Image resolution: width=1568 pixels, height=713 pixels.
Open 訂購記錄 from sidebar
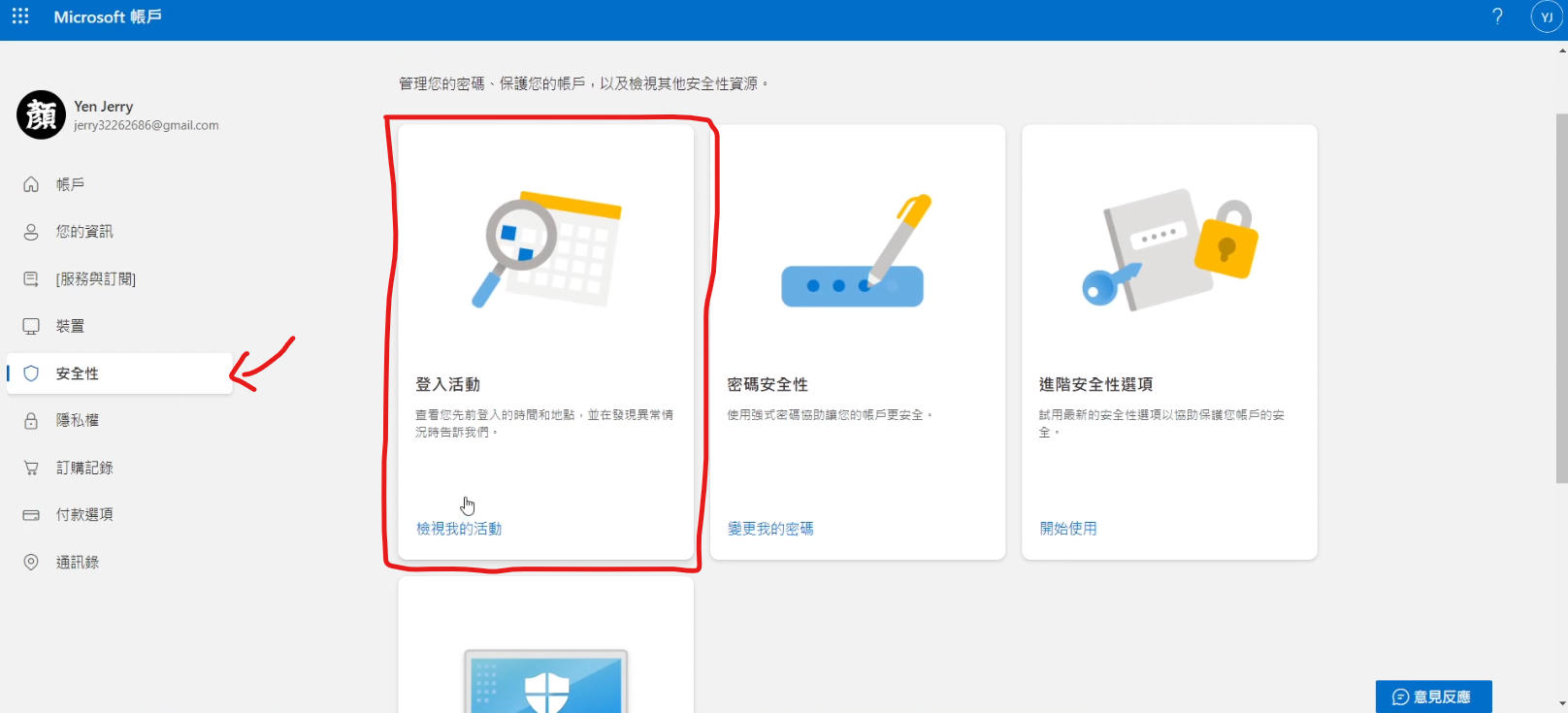coord(119,468)
